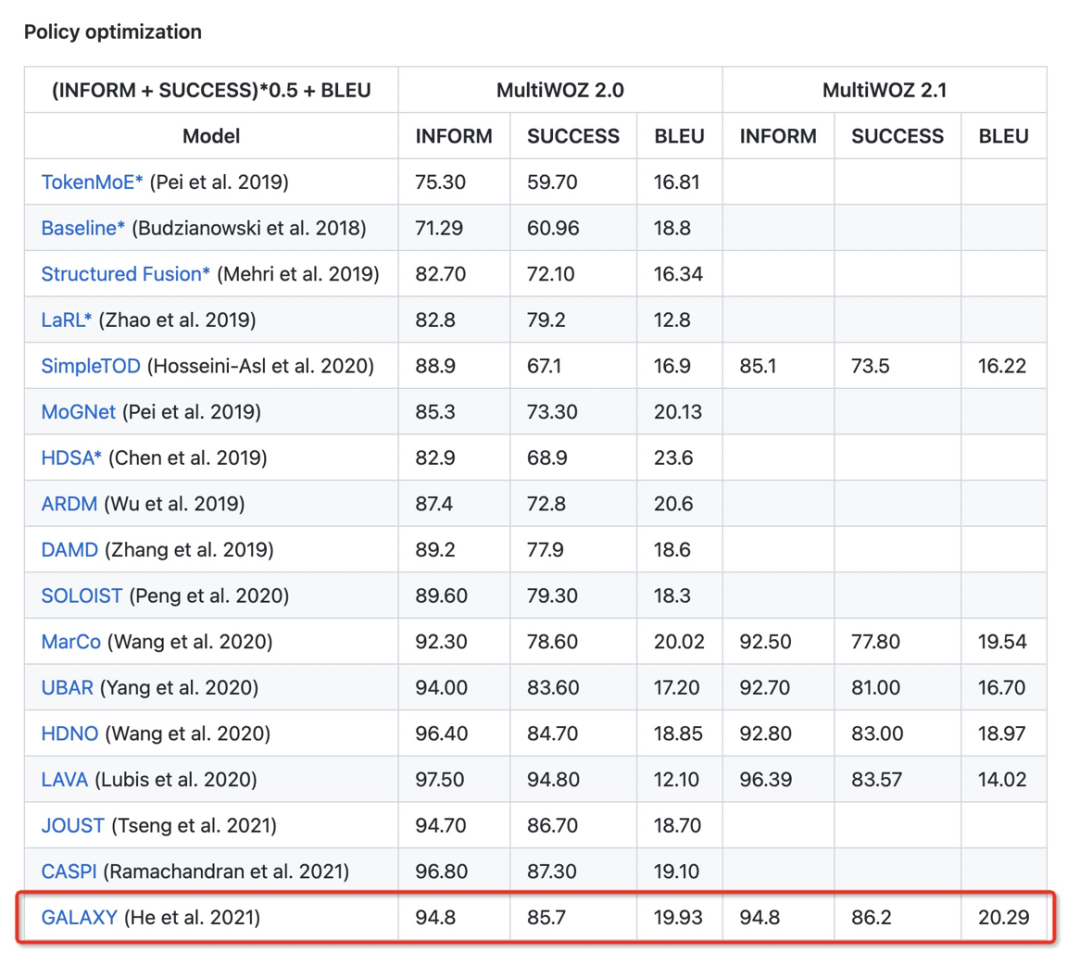Screen dimensions: 1080x953
Task: Follow the LaRL* model link
Action: [x=66, y=320]
